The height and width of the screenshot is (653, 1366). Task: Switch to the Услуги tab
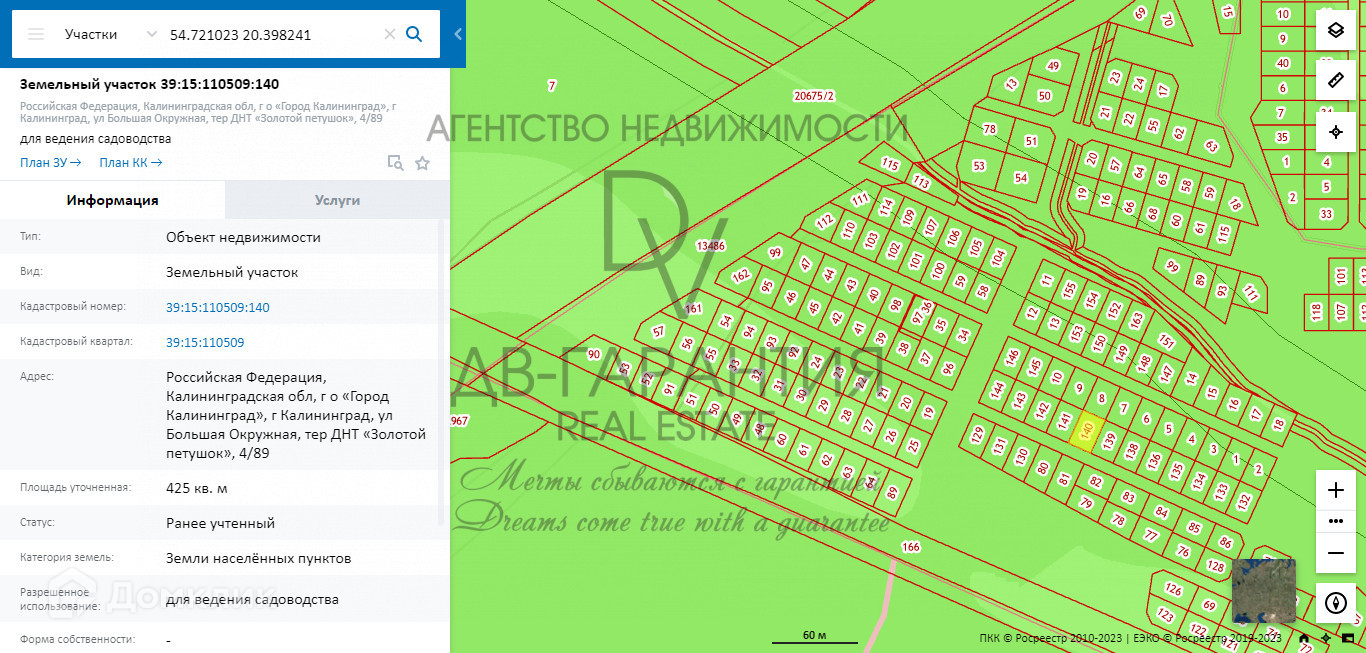(337, 200)
